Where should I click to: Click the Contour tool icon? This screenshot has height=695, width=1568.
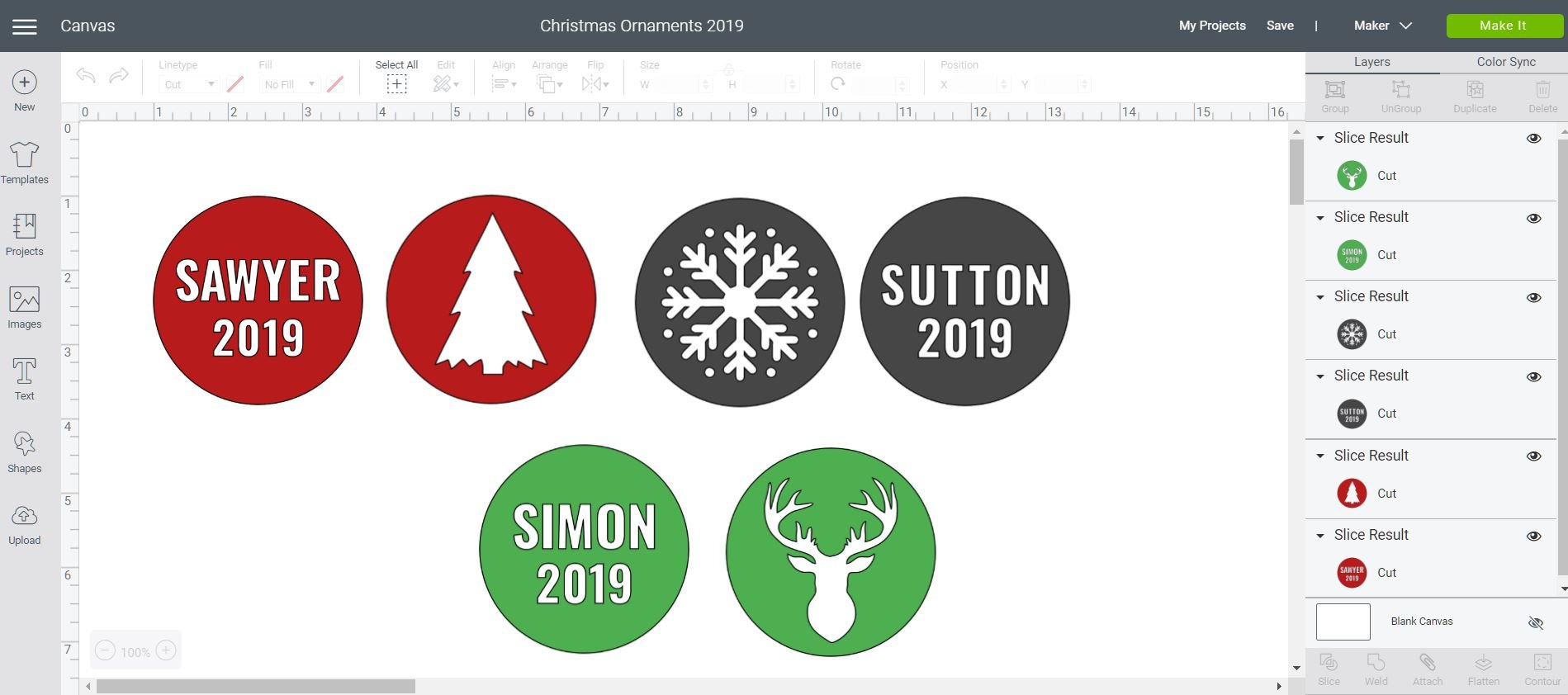point(1542,662)
